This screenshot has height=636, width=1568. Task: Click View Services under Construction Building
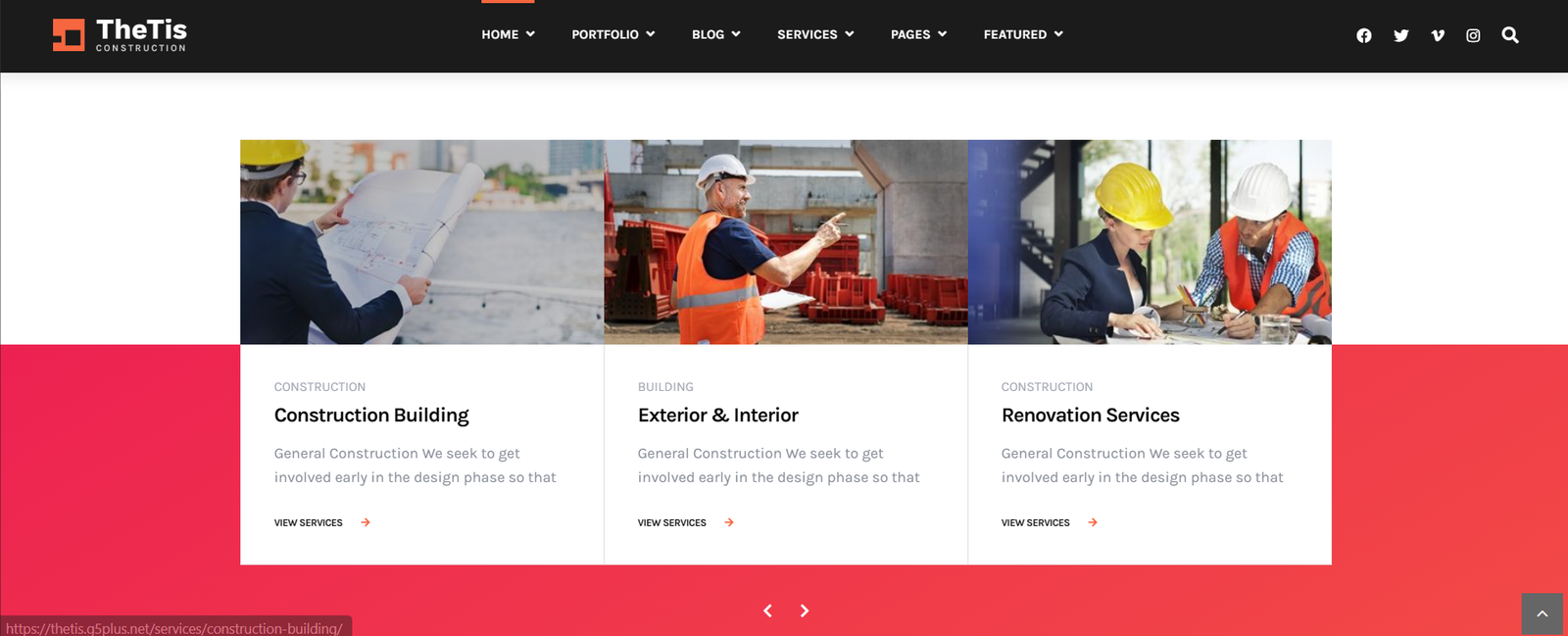322,522
